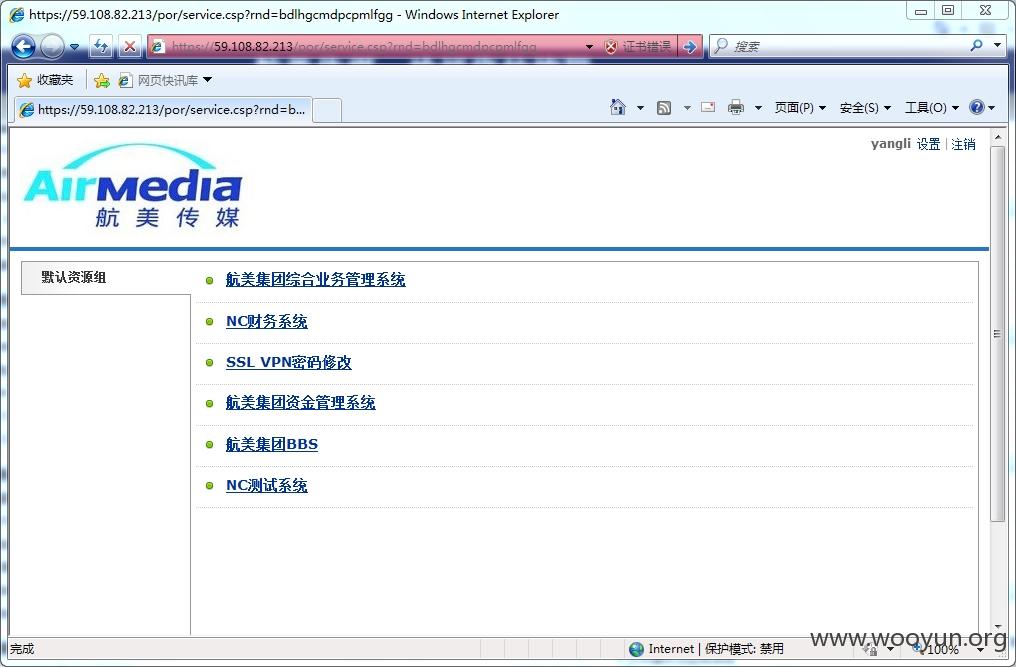
Task: Select the tab showing service.csp page
Action: [x=163, y=110]
